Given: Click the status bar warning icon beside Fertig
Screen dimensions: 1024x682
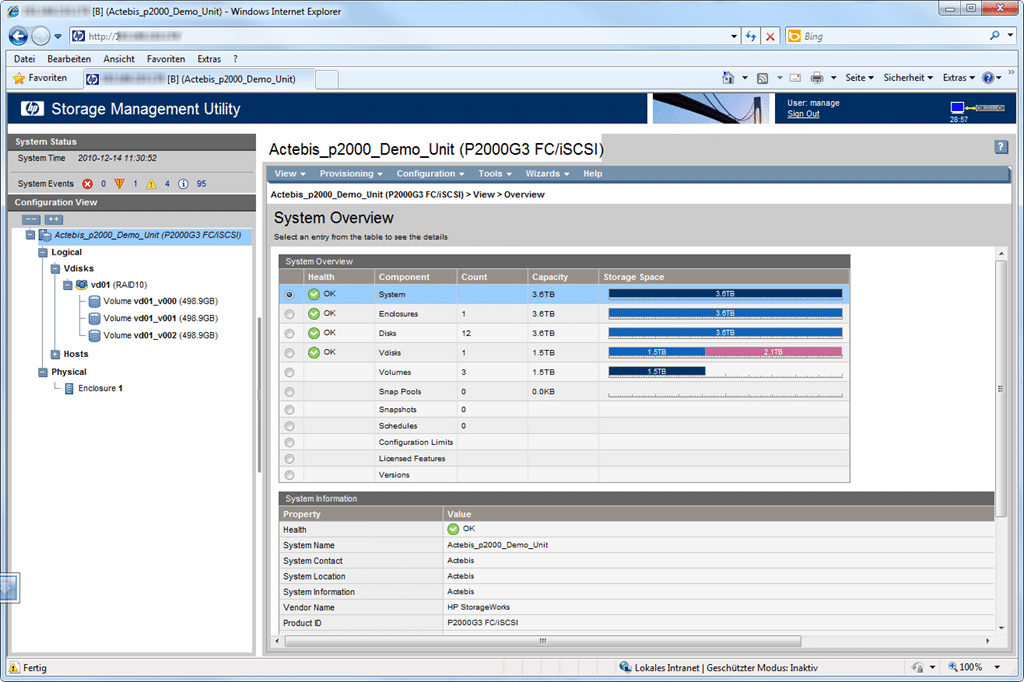Looking at the screenshot, I should 14,668.
